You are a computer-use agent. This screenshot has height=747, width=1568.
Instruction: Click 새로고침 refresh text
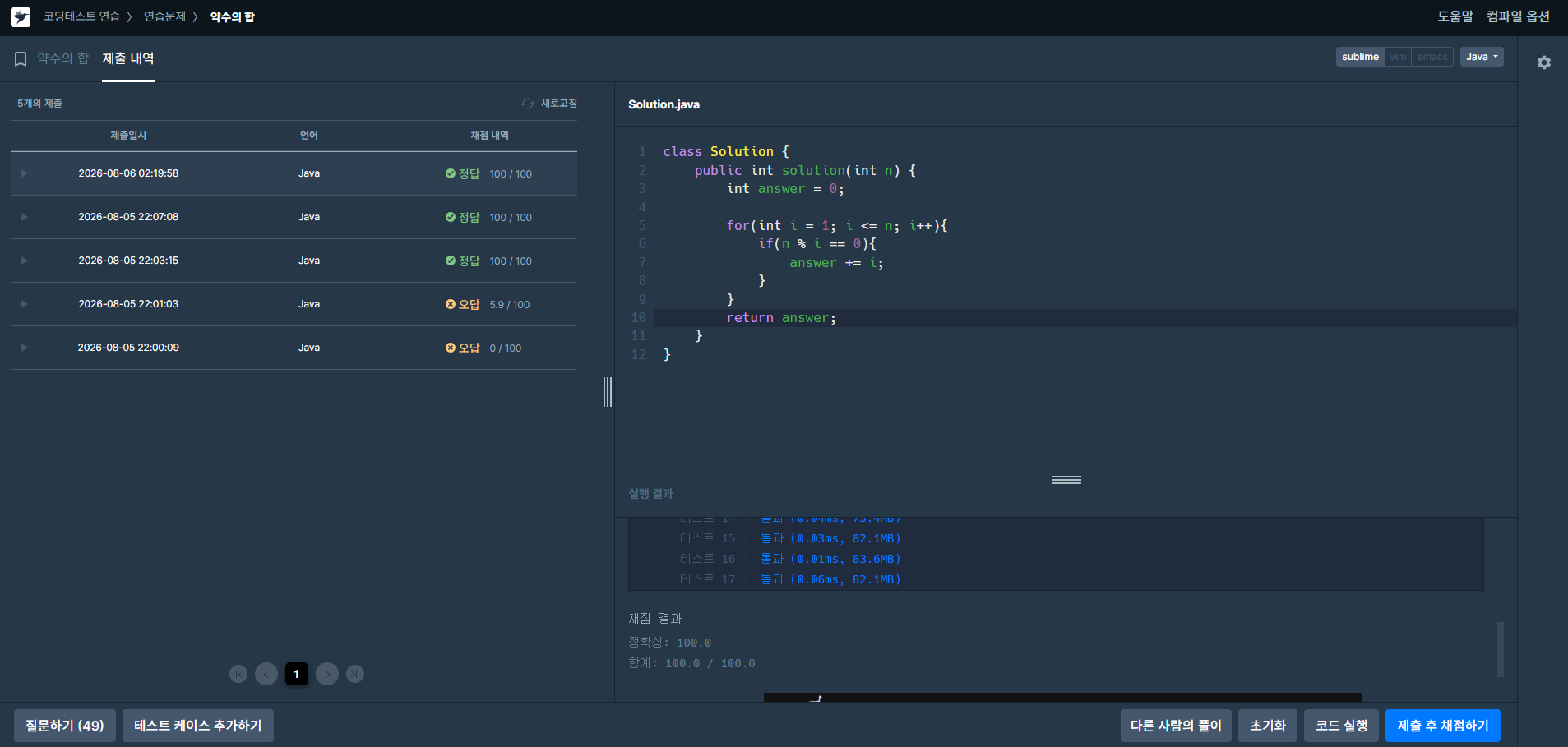click(x=559, y=104)
